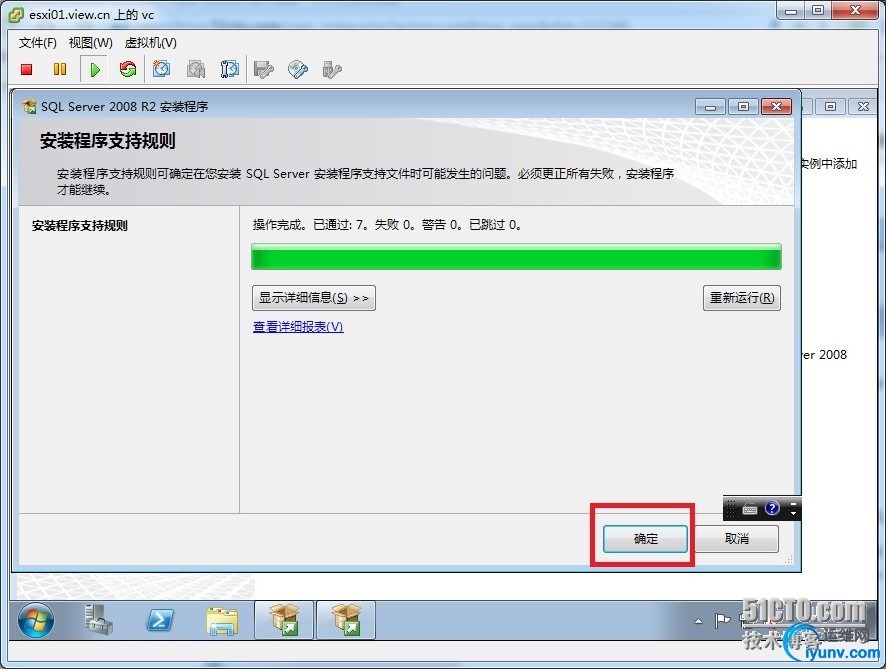Click the USB device connect icon

point(332,69)
